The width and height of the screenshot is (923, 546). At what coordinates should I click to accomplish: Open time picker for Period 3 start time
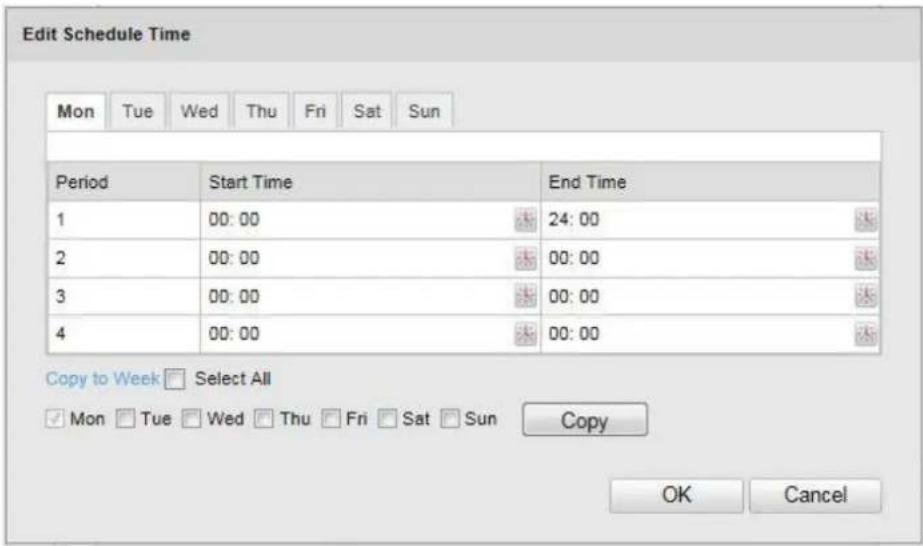coord(525,296)
